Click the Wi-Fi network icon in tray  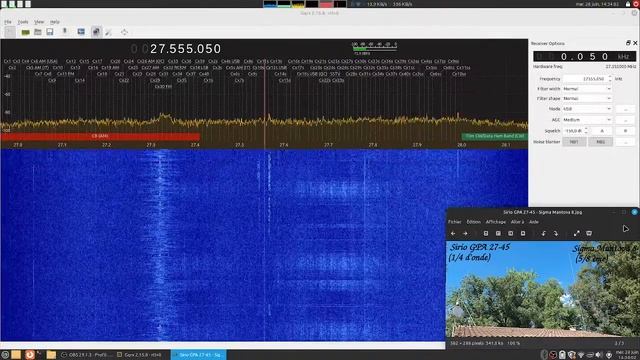tap(581, 355)
